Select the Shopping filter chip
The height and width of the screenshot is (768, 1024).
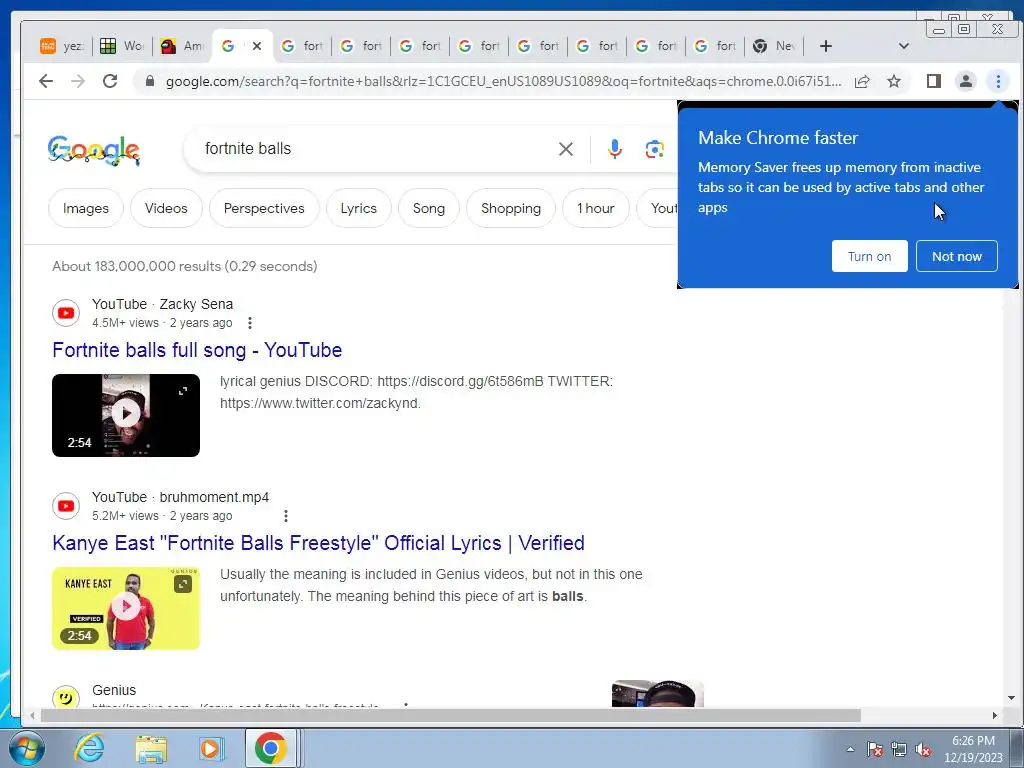point(511,208)
